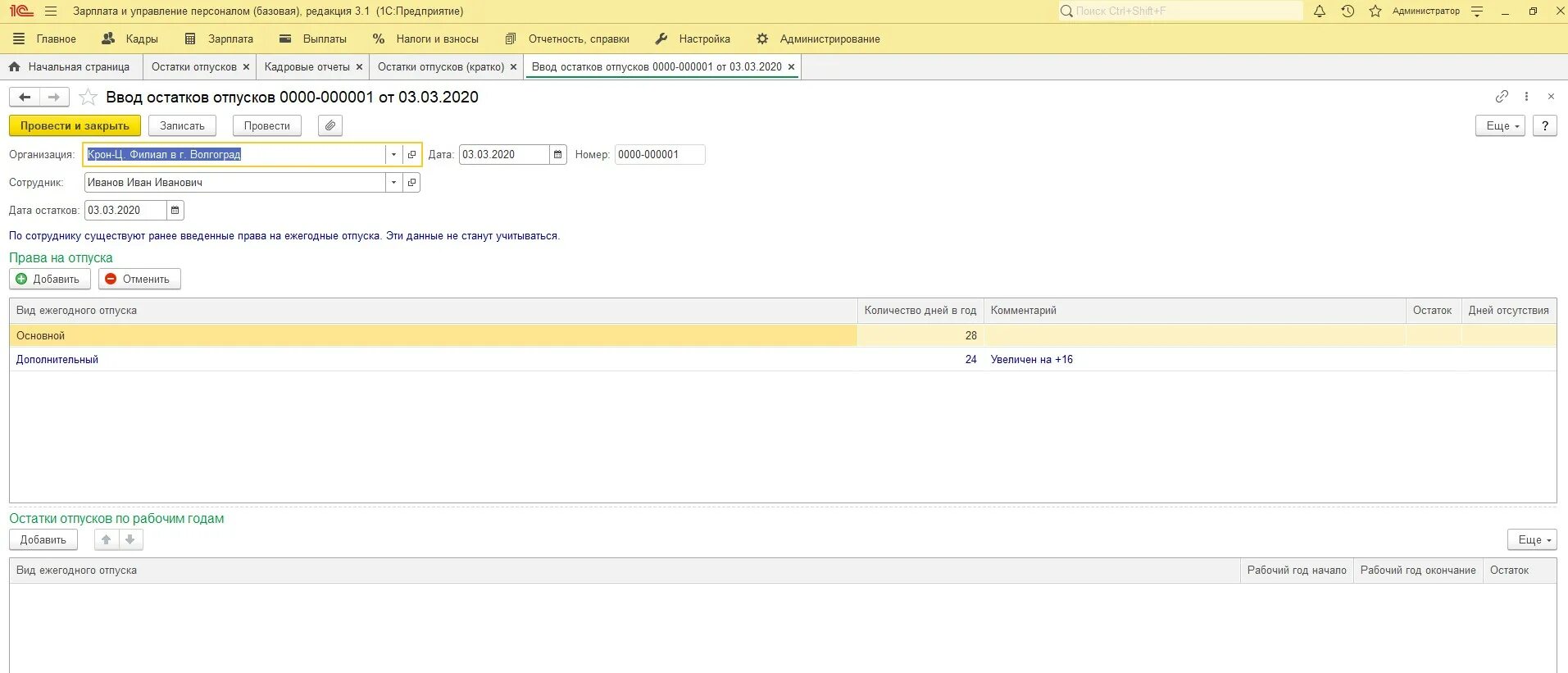Open the vertical dots document menu
The height and width of the screenshot is (673, 1568).
coord(1526,97)
